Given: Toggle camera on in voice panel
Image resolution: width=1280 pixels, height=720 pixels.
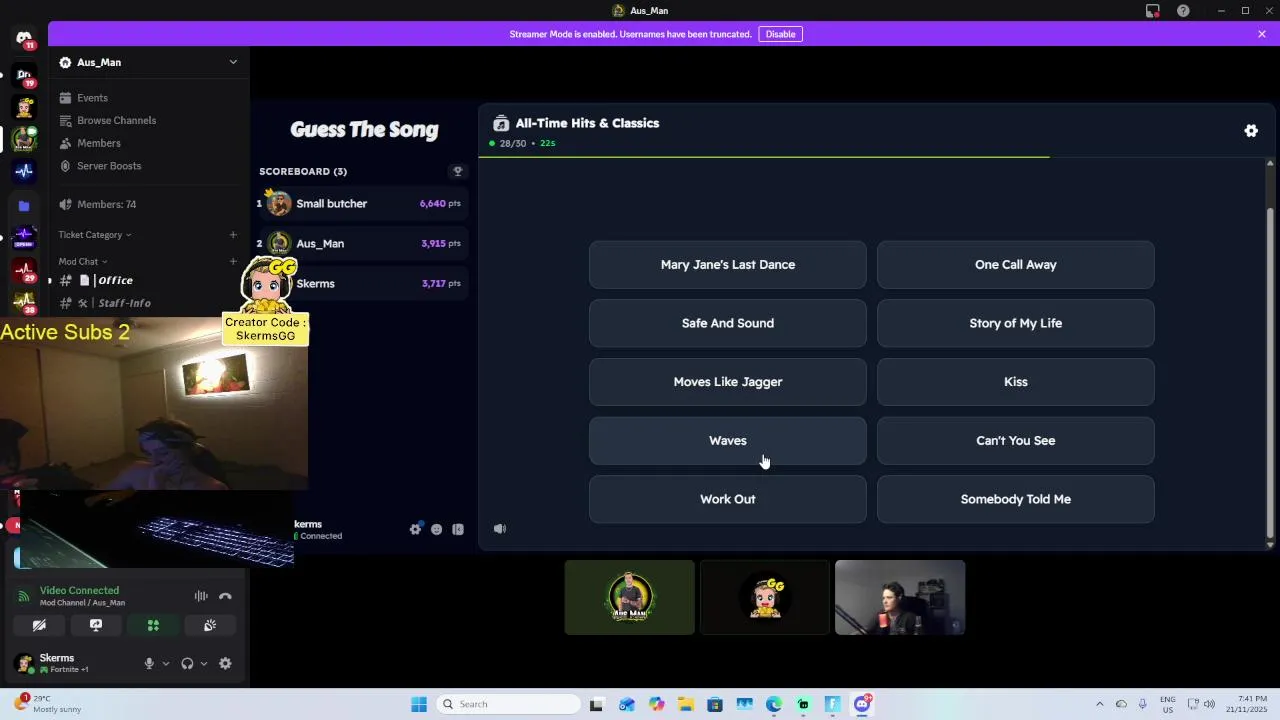Looking at the screenshot, I should (x=39, y=625).
